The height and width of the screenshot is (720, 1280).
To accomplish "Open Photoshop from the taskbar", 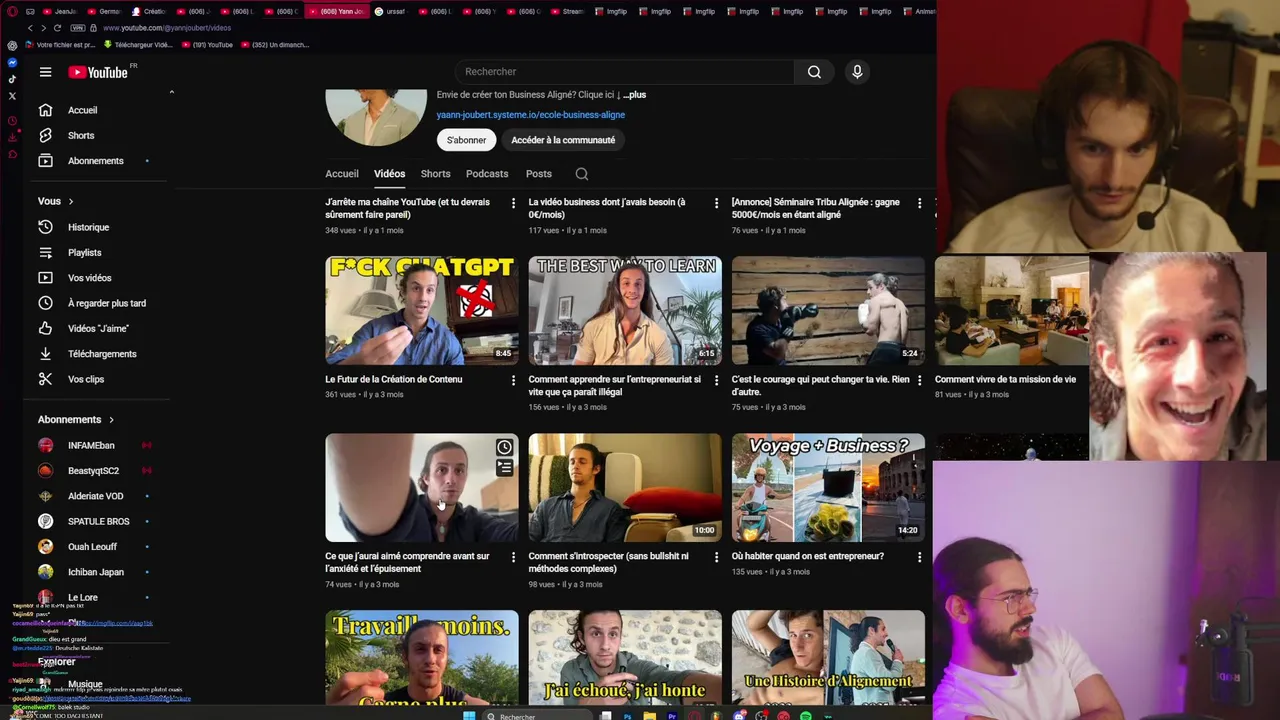I will (x=628, y=716).
